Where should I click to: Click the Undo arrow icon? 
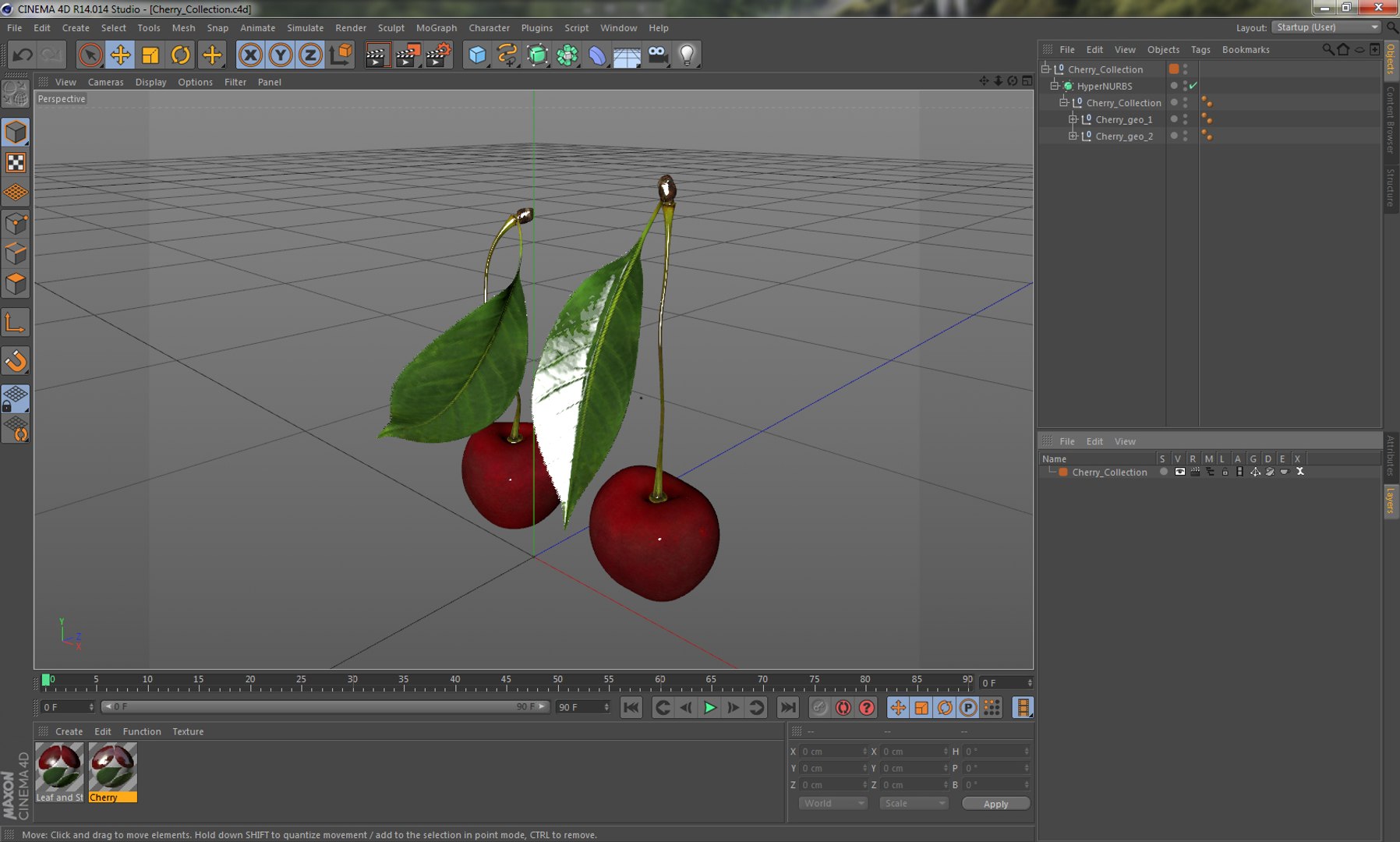point(23,55)
